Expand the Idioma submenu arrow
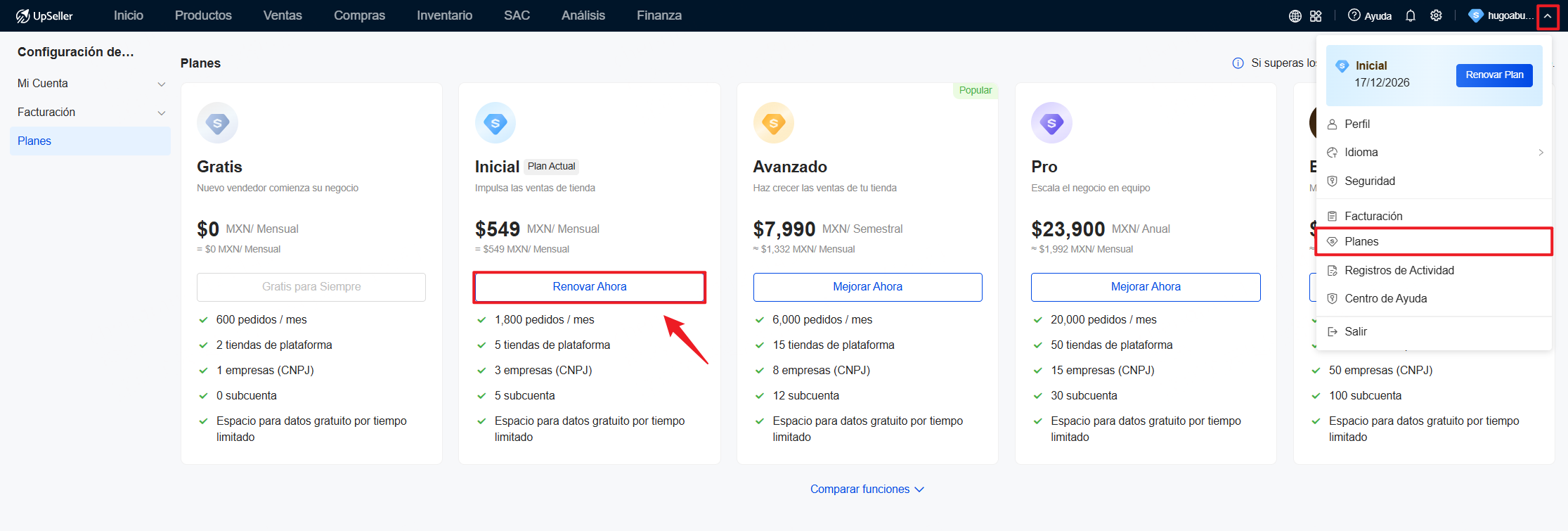The height and width of the screenshot is (531, 1568). (1541, 153)
